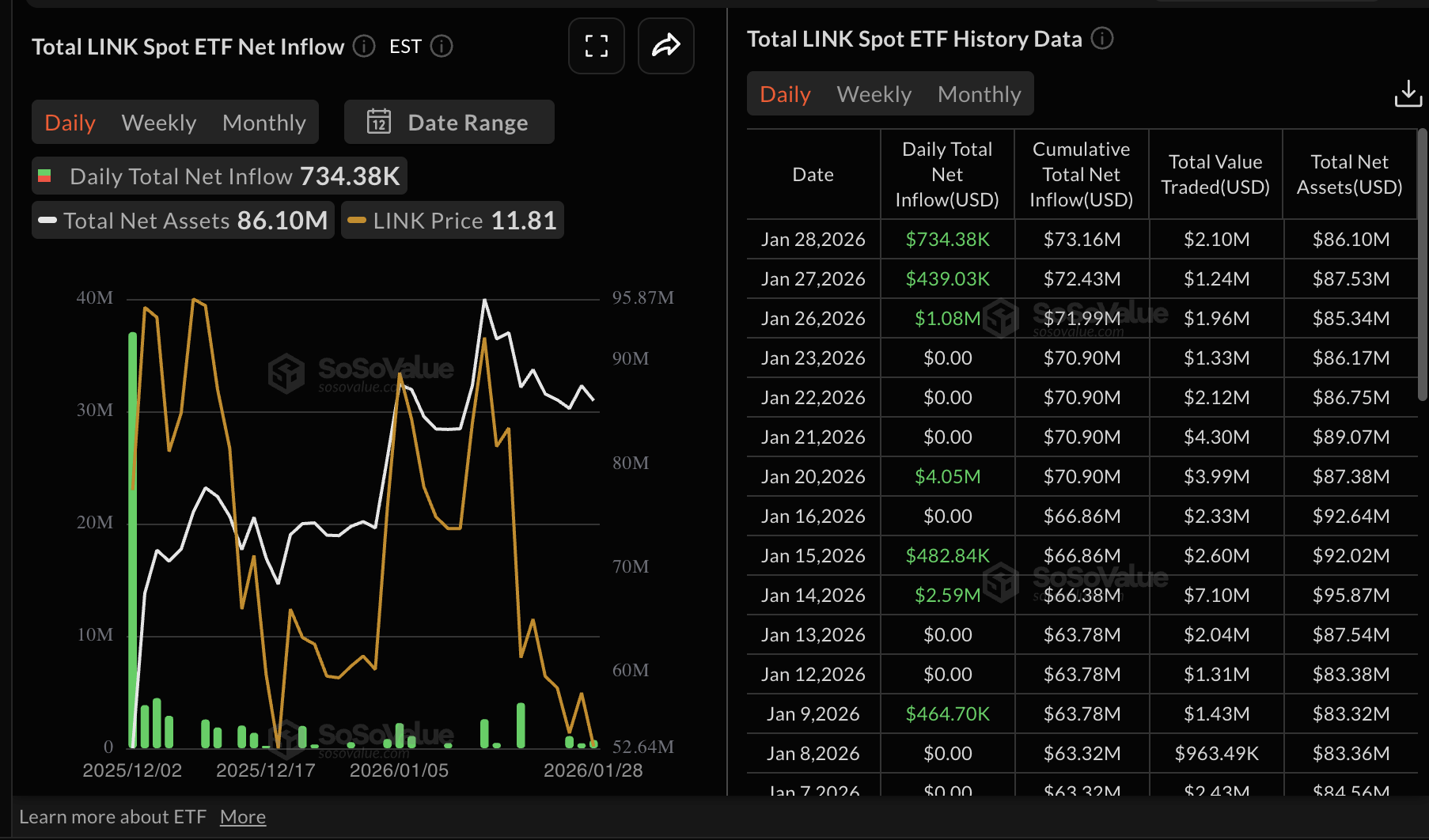Screen dimensions: 1429x840
Task: Click the calendar icon in Date Range
Action: coord(380,122)
